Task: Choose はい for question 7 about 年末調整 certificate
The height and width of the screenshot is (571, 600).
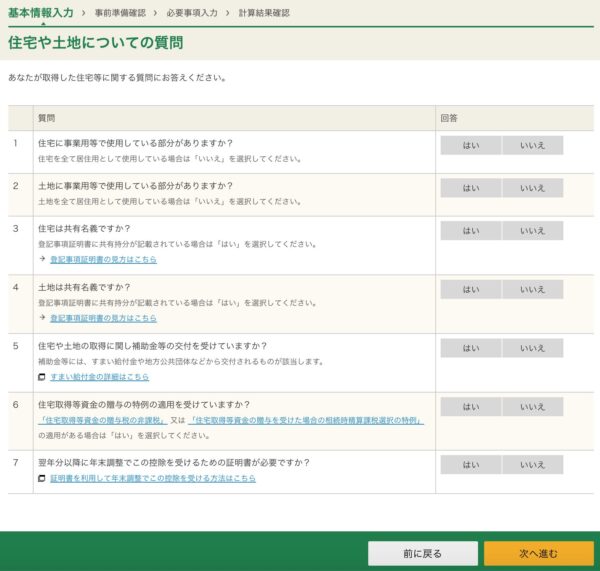Action: tap(471, 465)
